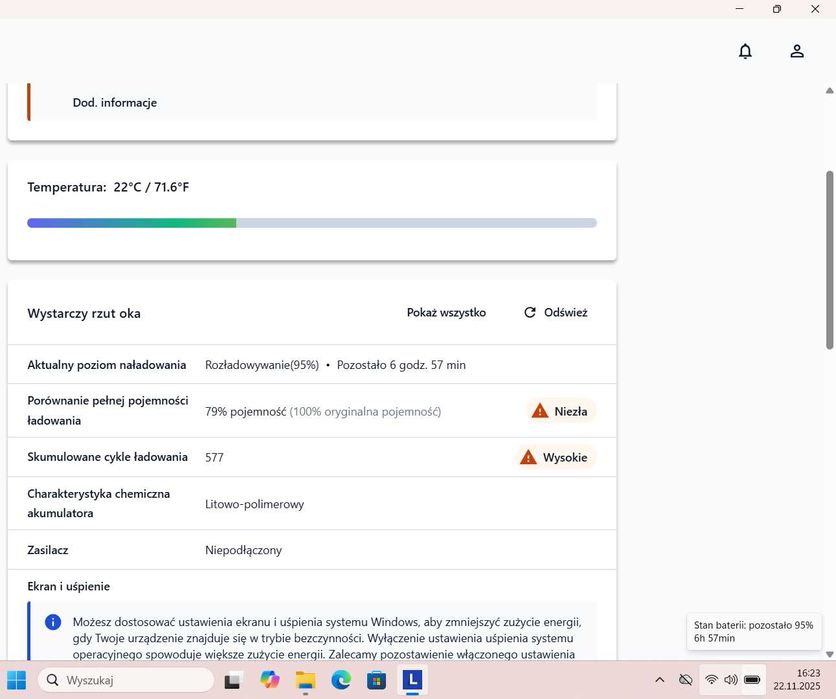
Task: Click the cloud sync off tray icon
Action: tap(685, 680)
